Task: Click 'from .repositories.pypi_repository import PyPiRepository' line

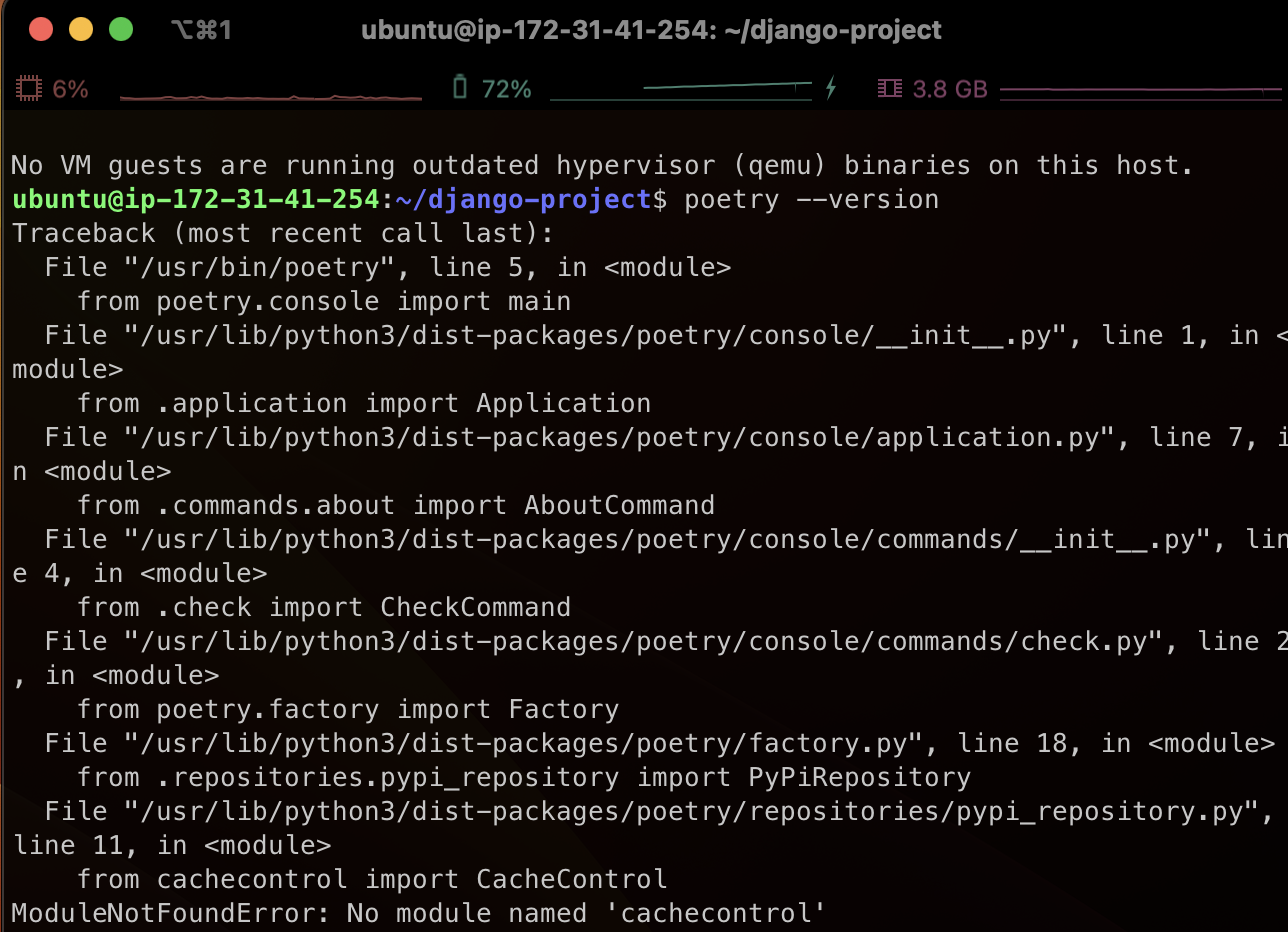Action: pyautogui.click(x=524, y=777)
